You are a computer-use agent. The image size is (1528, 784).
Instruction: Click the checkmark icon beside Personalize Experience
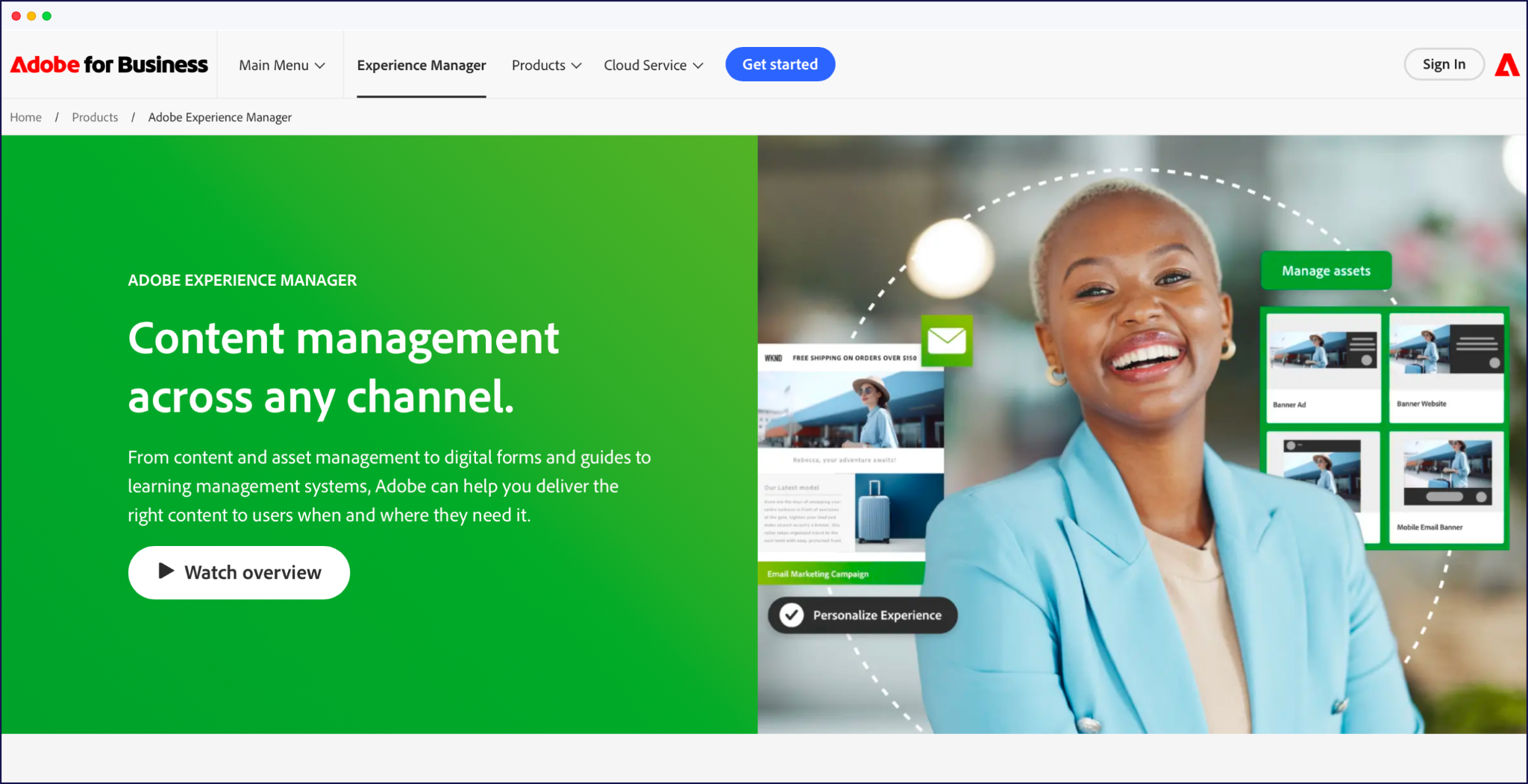tap(791, 615)
